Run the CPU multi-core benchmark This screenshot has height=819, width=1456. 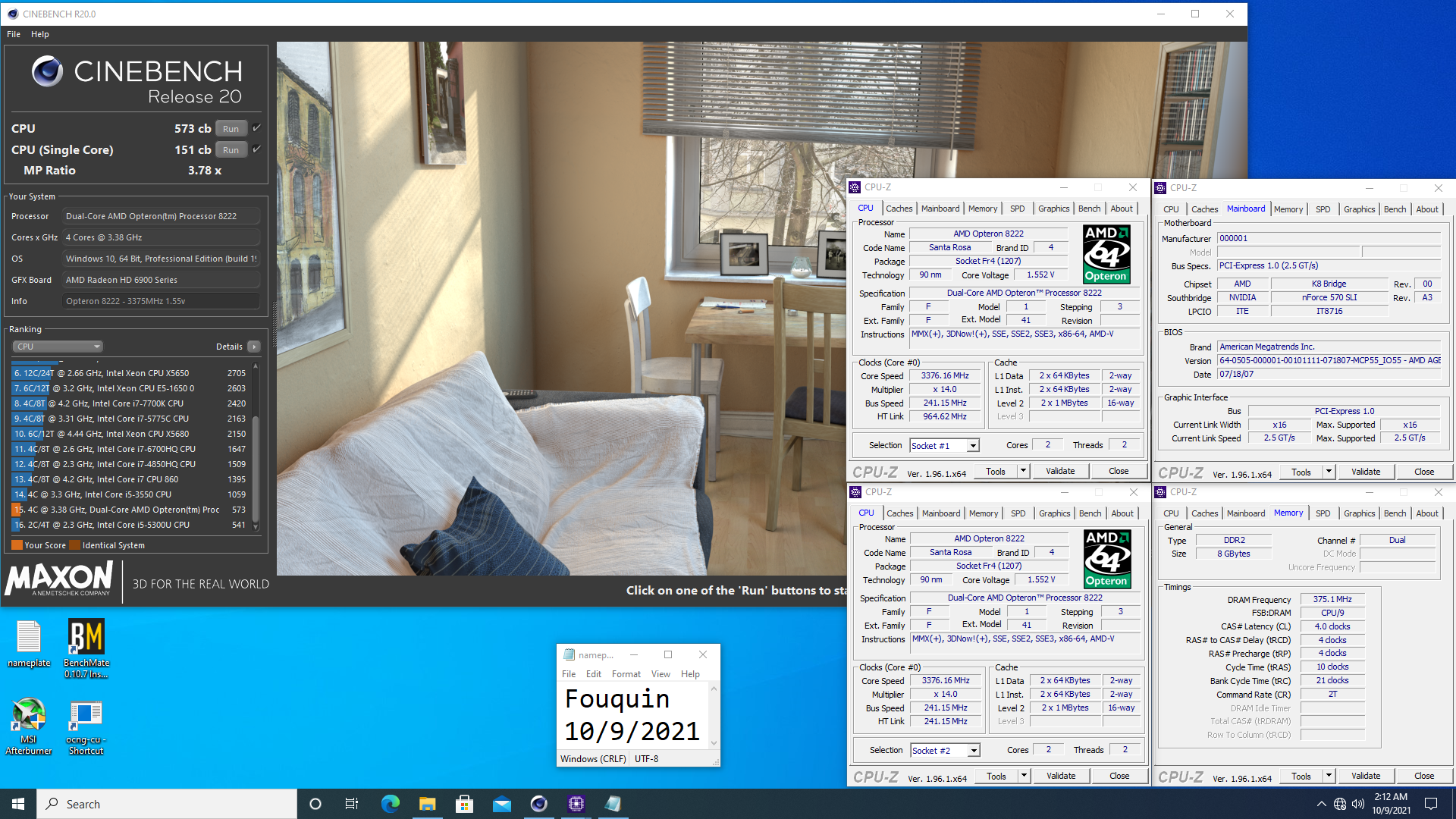(x=231, y=128)
